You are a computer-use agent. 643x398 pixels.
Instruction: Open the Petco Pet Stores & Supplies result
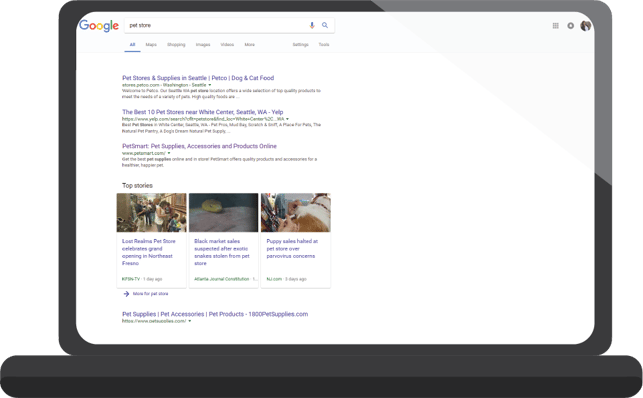tap(198, 78)
